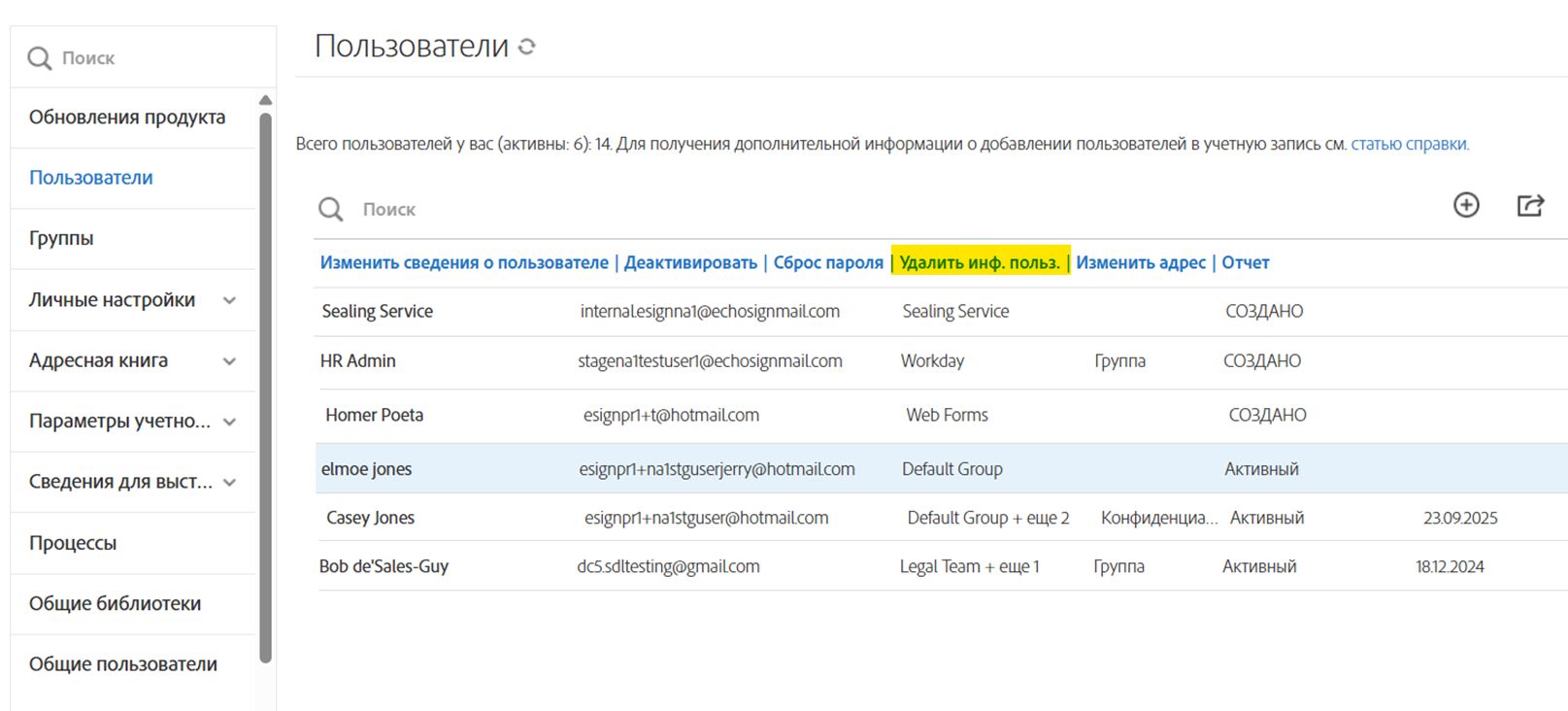The width and height of the screenshot is (1568, 711).
Task: Open the статью справки help link
Action: coord(1409,144)
